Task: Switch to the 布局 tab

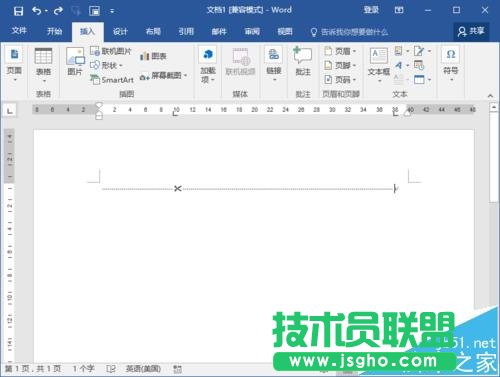Action: [x=153, y=32]
